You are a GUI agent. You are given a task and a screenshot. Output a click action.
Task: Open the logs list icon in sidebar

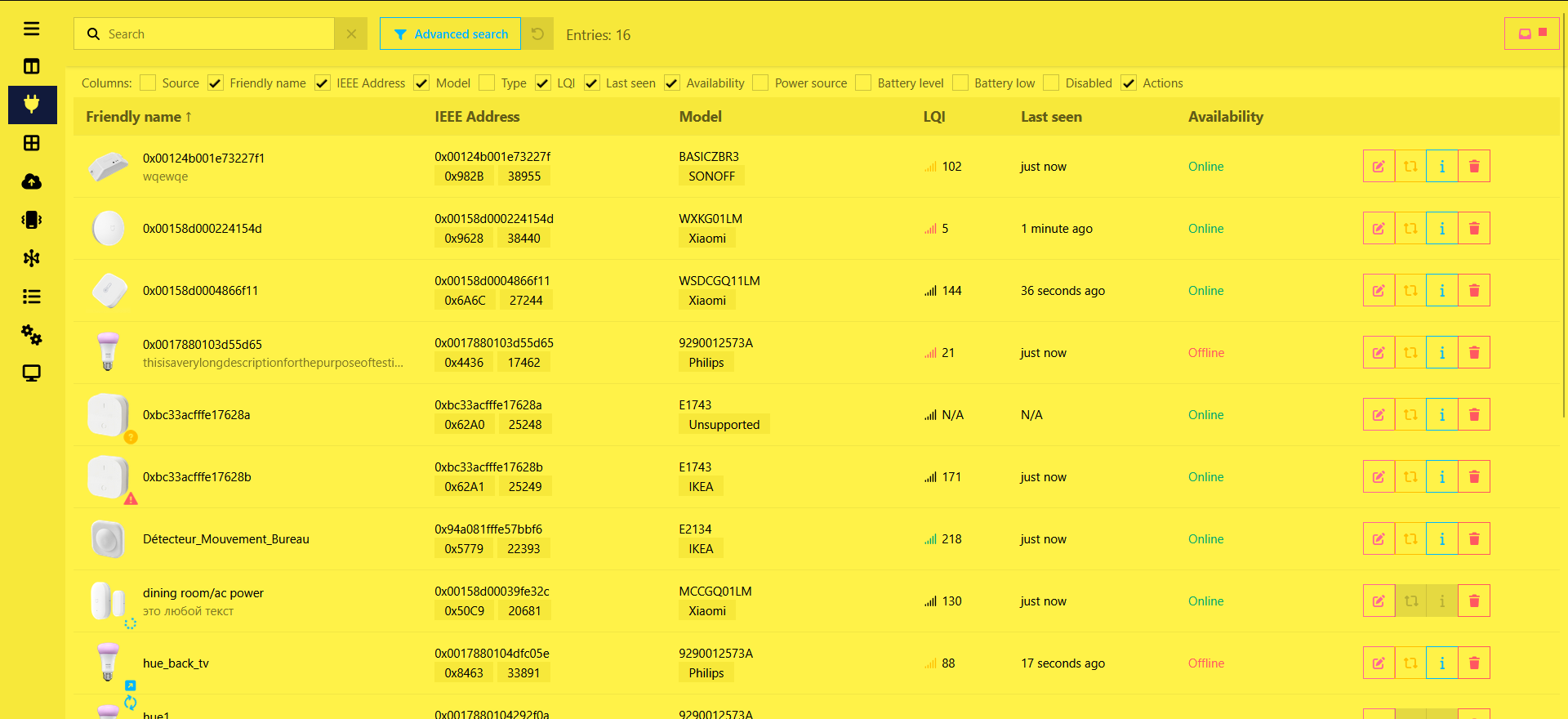point(32,297)
